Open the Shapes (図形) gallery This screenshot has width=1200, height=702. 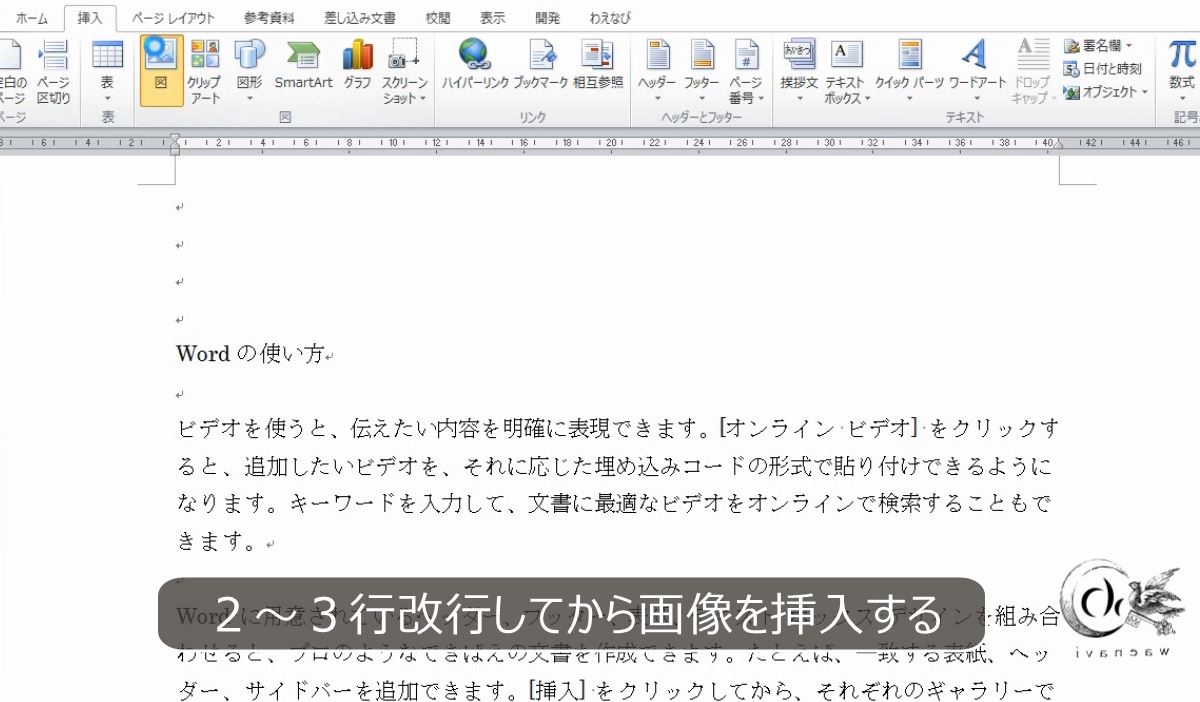point(249,70)
